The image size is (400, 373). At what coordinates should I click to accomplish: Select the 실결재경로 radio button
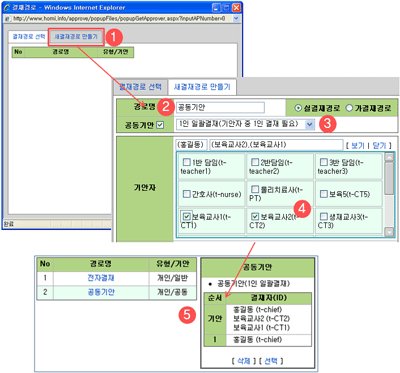(298, 108)
